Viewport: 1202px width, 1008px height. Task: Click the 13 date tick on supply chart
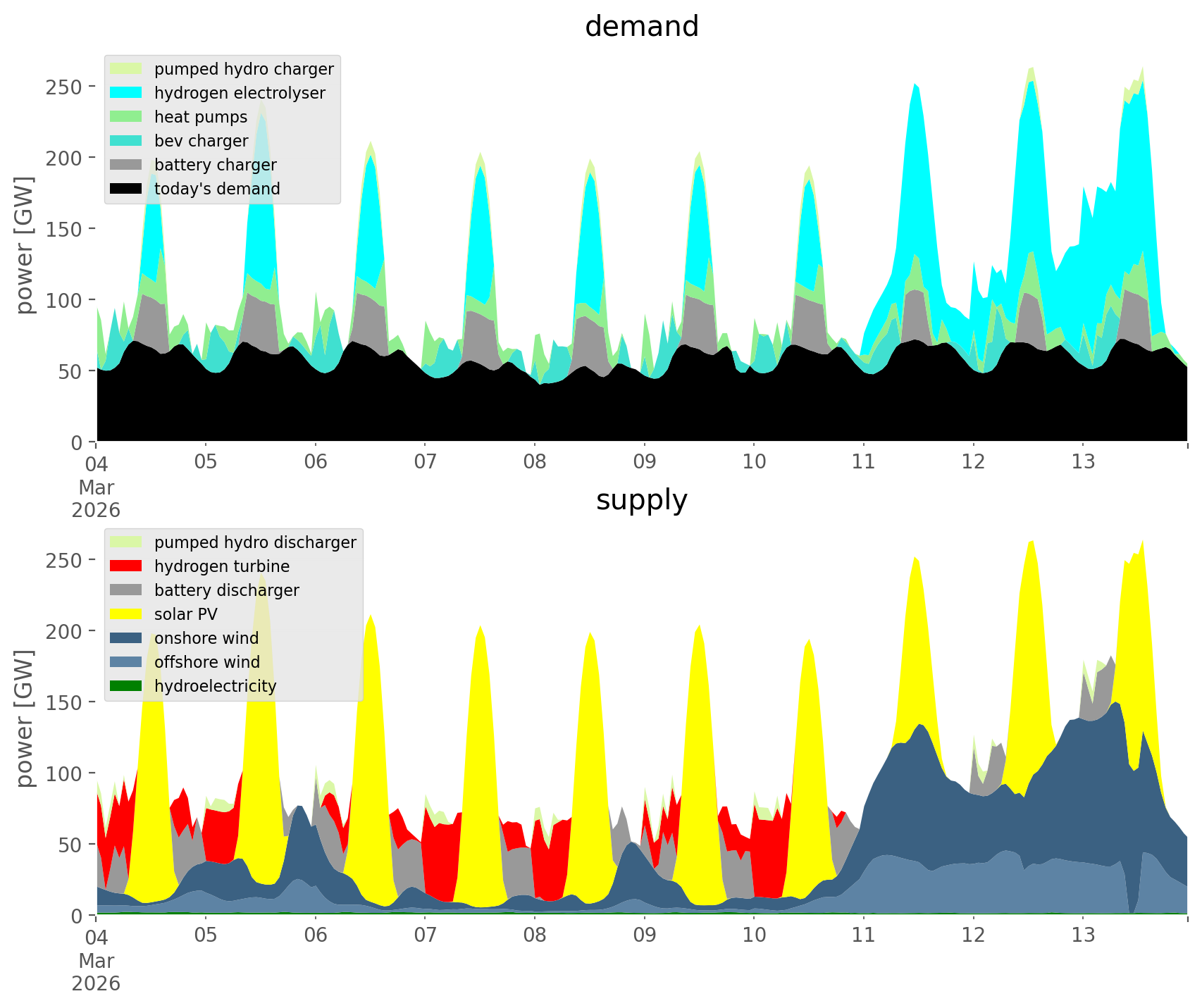click(x=1083, y=935)
